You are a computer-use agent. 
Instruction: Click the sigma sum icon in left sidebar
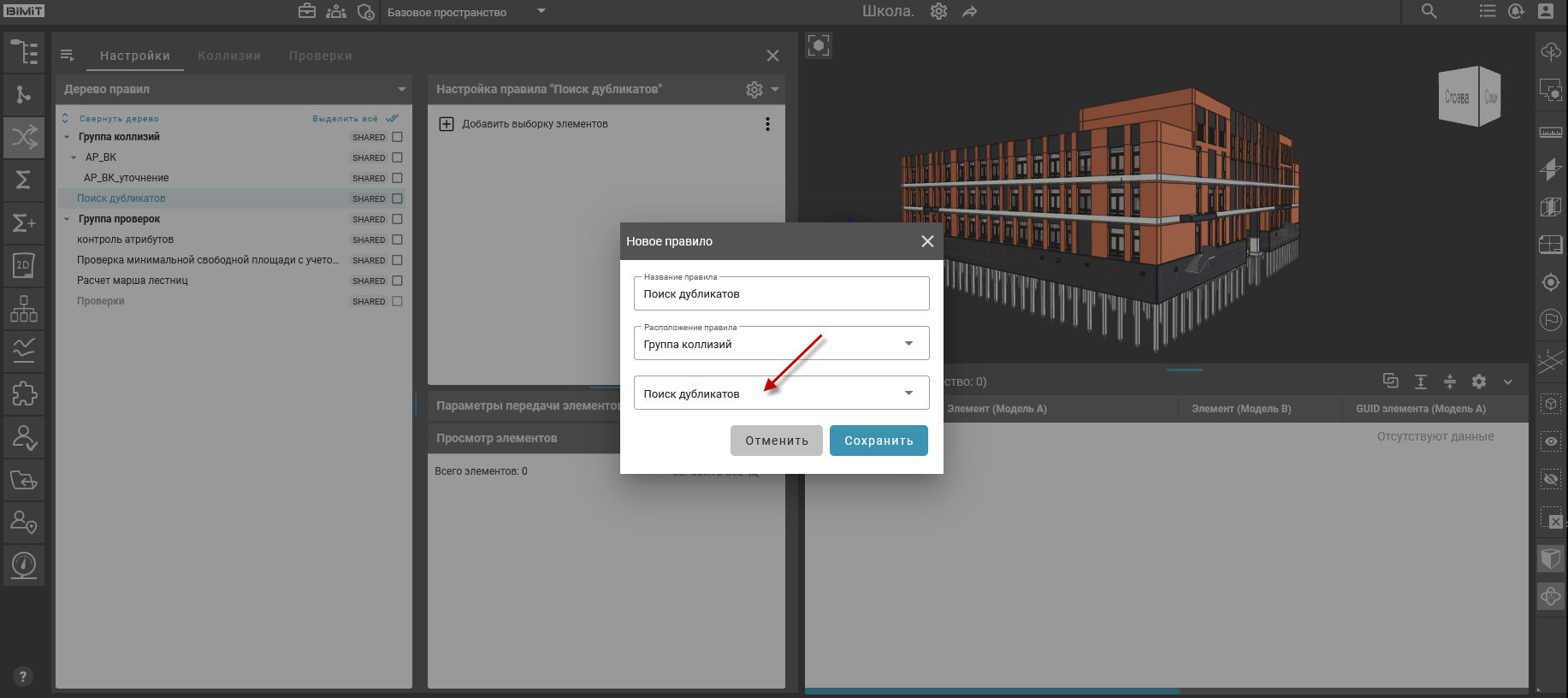(x=24, y=180)
